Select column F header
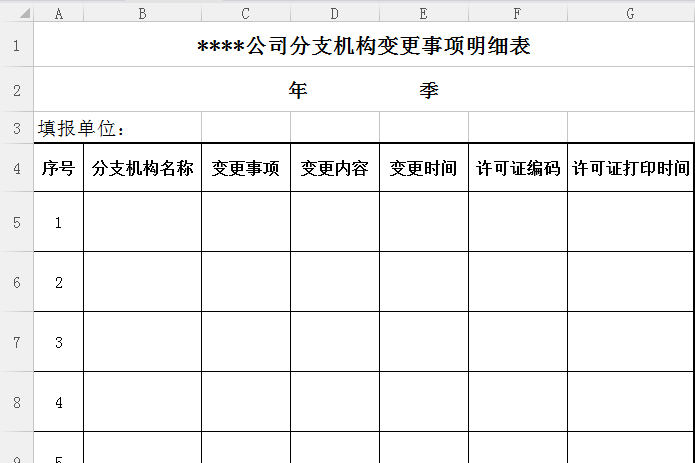The image size is (695, 463). point(518,13)
